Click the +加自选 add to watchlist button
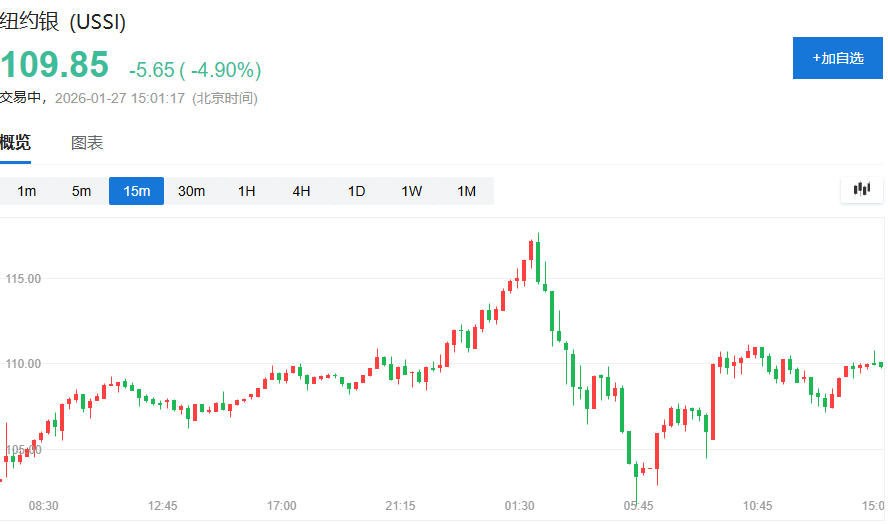 pyautogui.click(x=838, y=58)
